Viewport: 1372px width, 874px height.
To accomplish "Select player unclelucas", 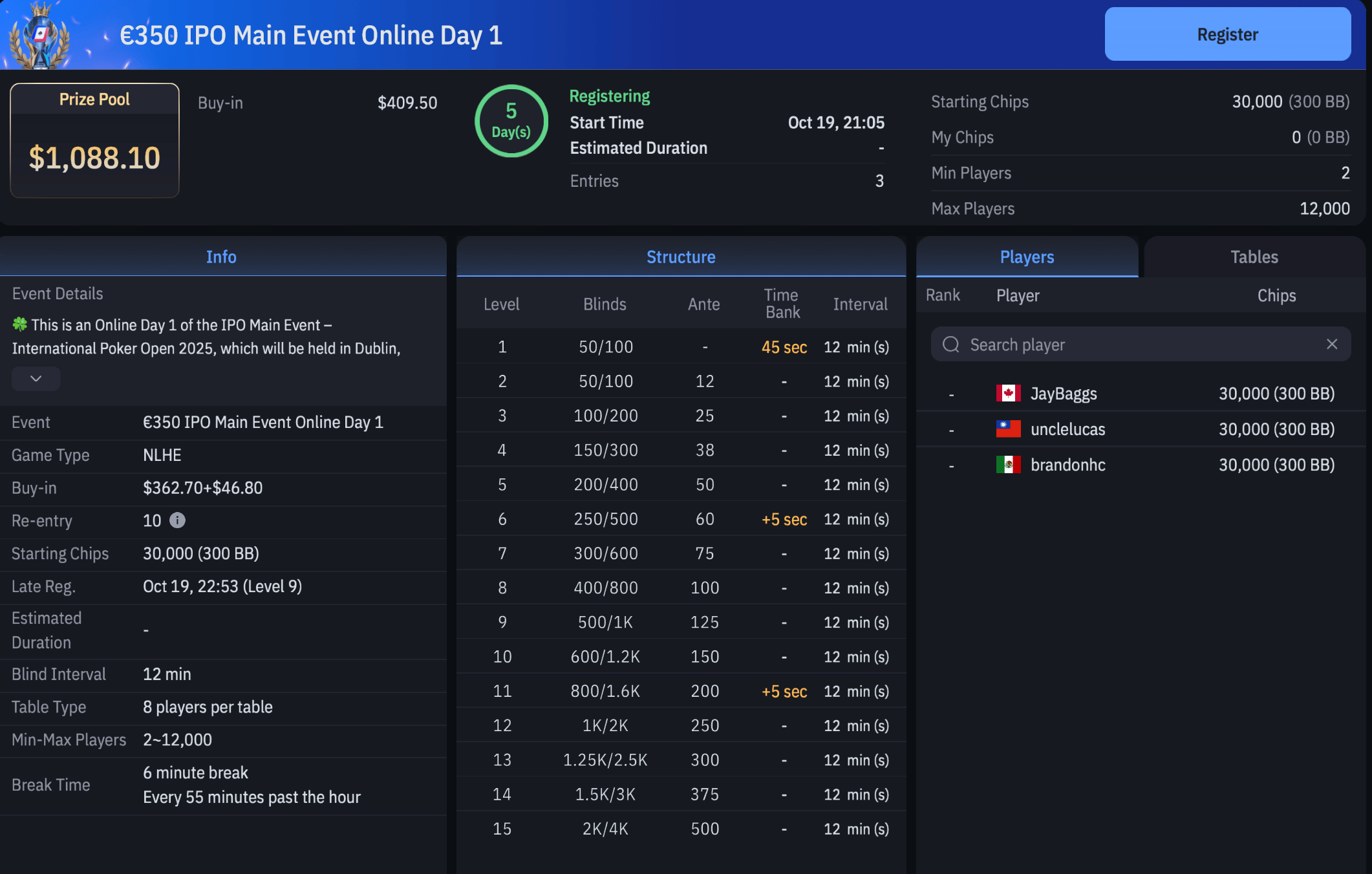I will click(x=1067, y=429).
